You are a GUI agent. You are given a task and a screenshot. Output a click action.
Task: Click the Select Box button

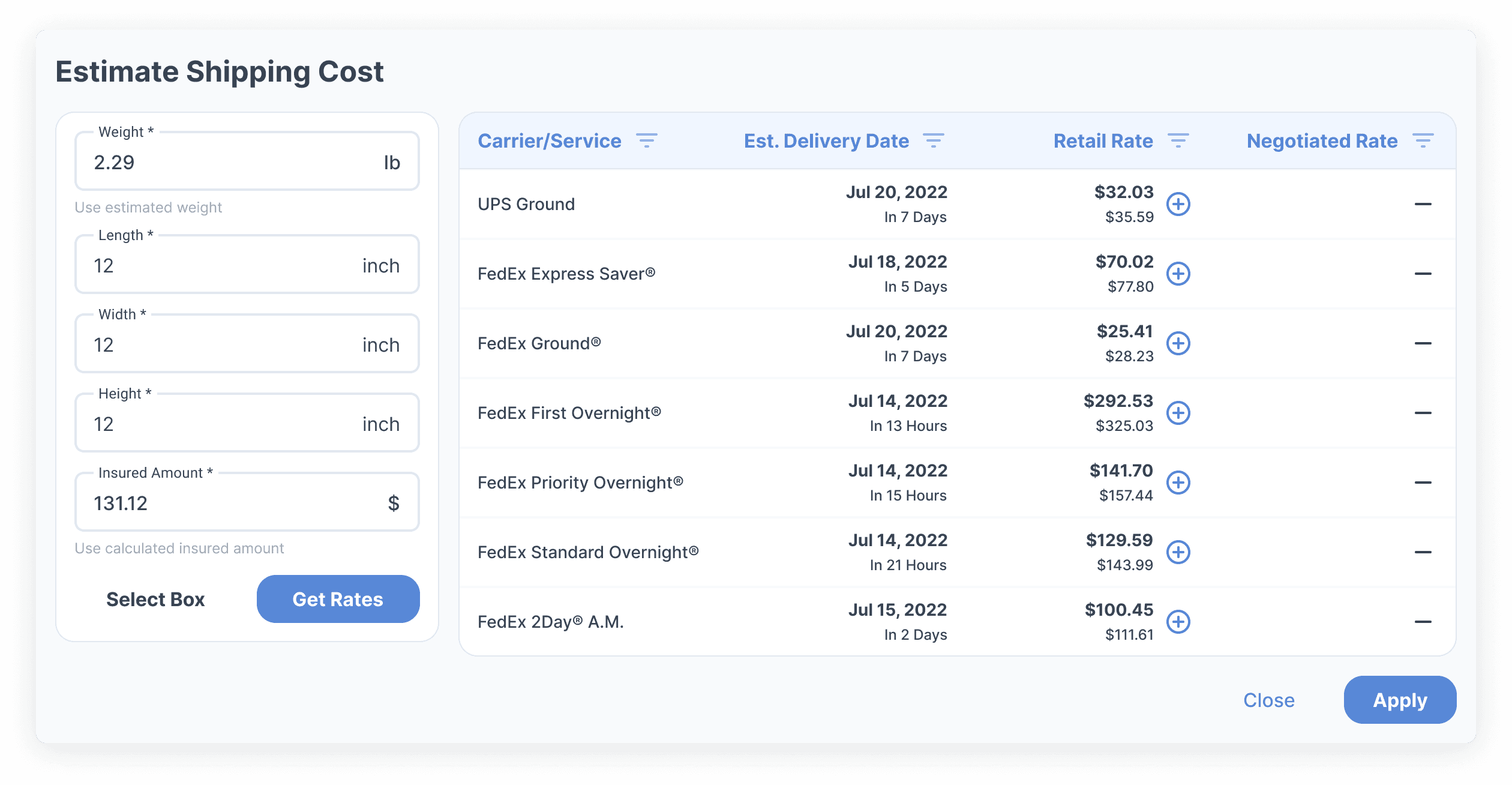pos(155,600)
